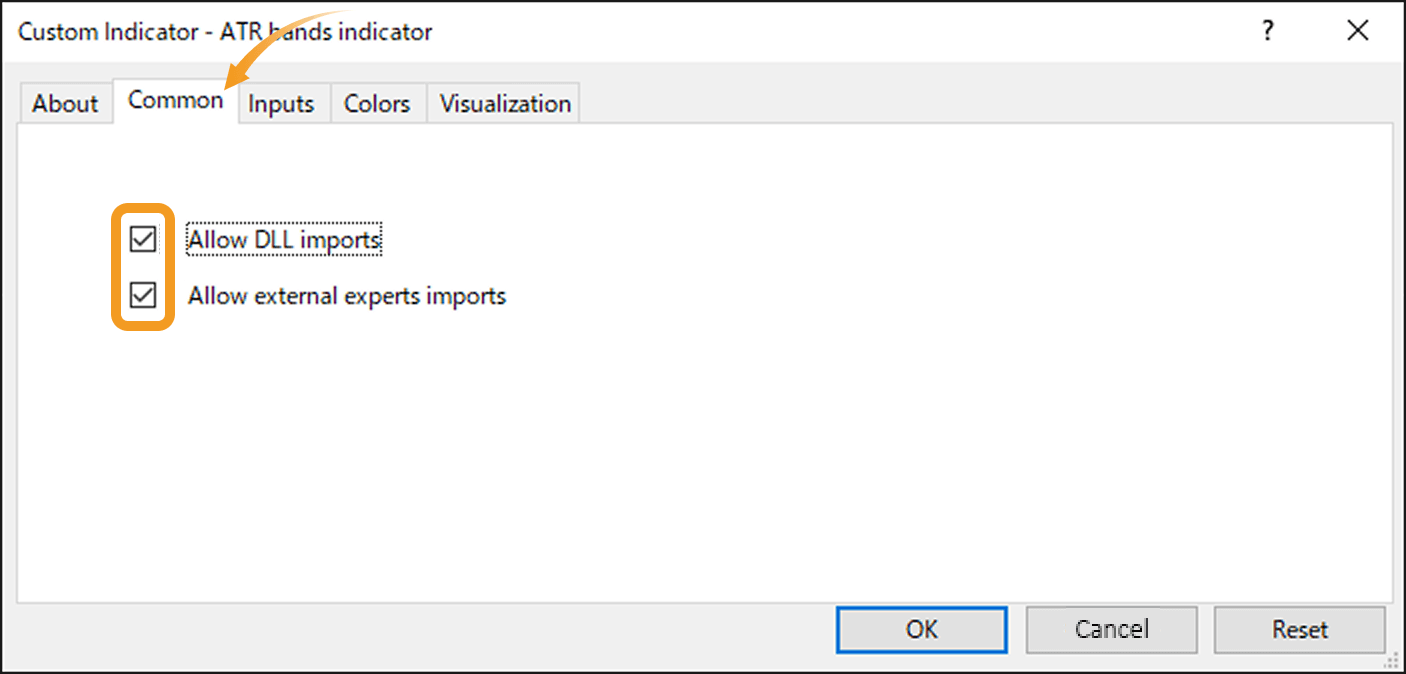
Task: Go to the Colors tab
Action: click(x=377, y=104)
